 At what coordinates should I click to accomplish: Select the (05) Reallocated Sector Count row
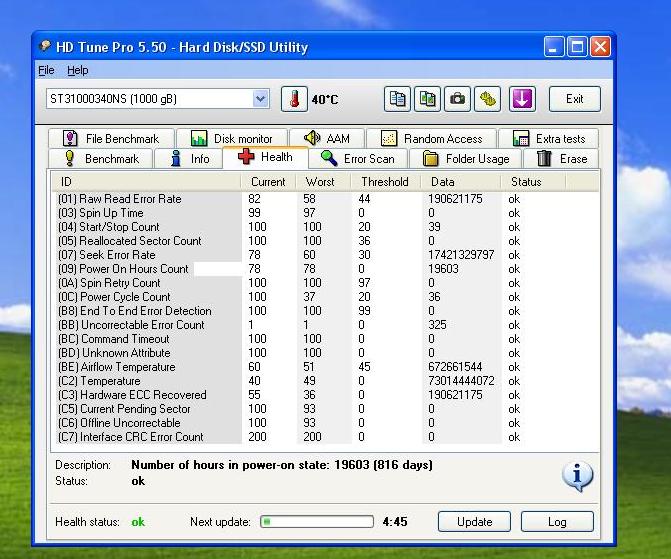point(325,241)
